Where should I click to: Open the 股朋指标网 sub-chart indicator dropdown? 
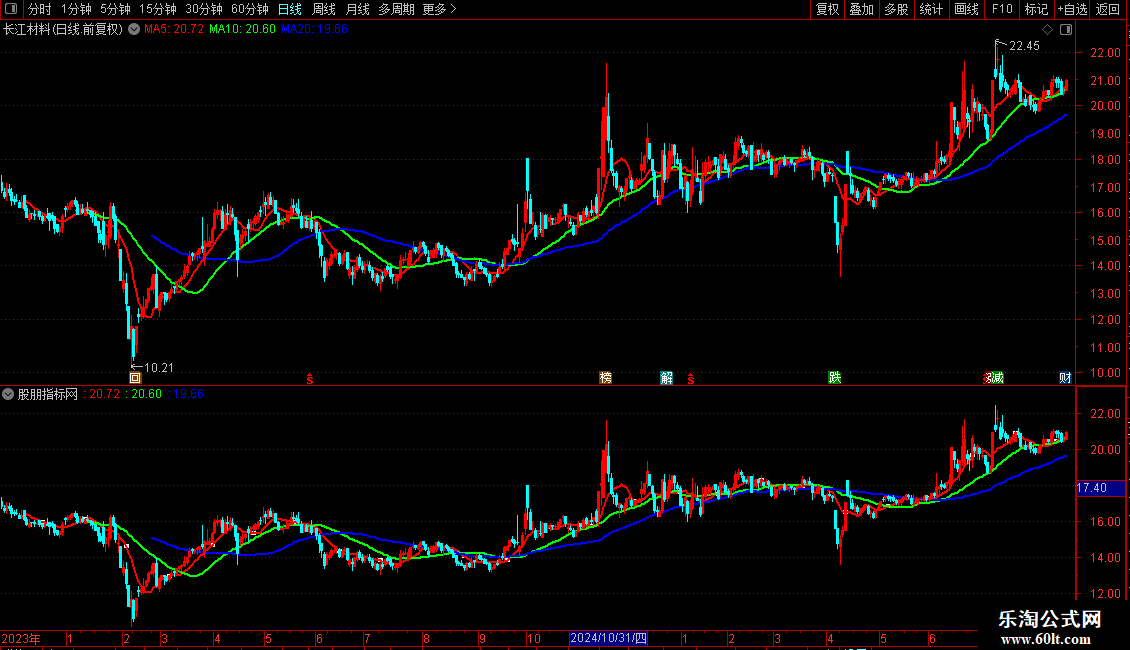pos(8,394)
